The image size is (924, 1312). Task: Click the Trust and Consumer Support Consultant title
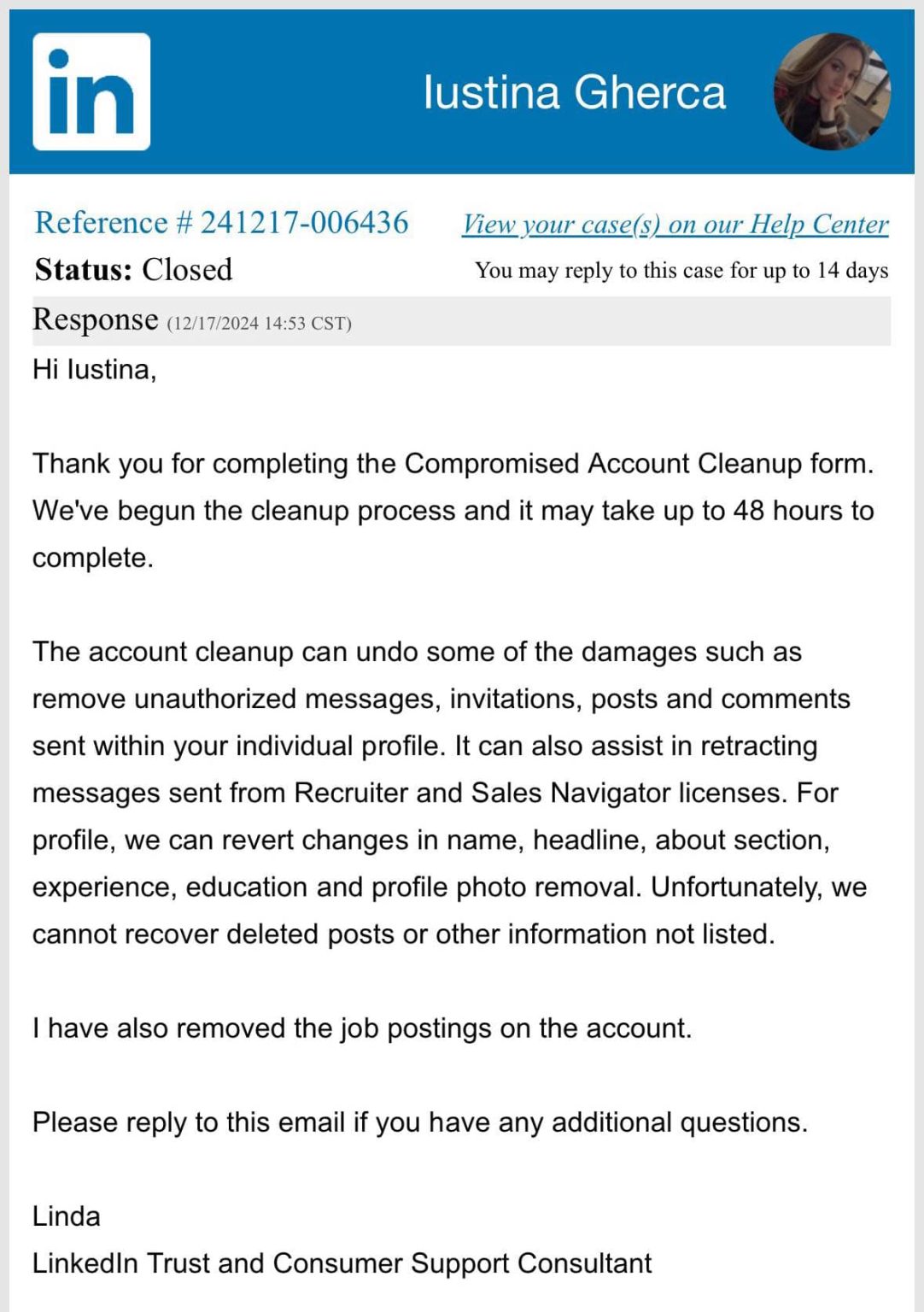click(x=399, y=1263)
